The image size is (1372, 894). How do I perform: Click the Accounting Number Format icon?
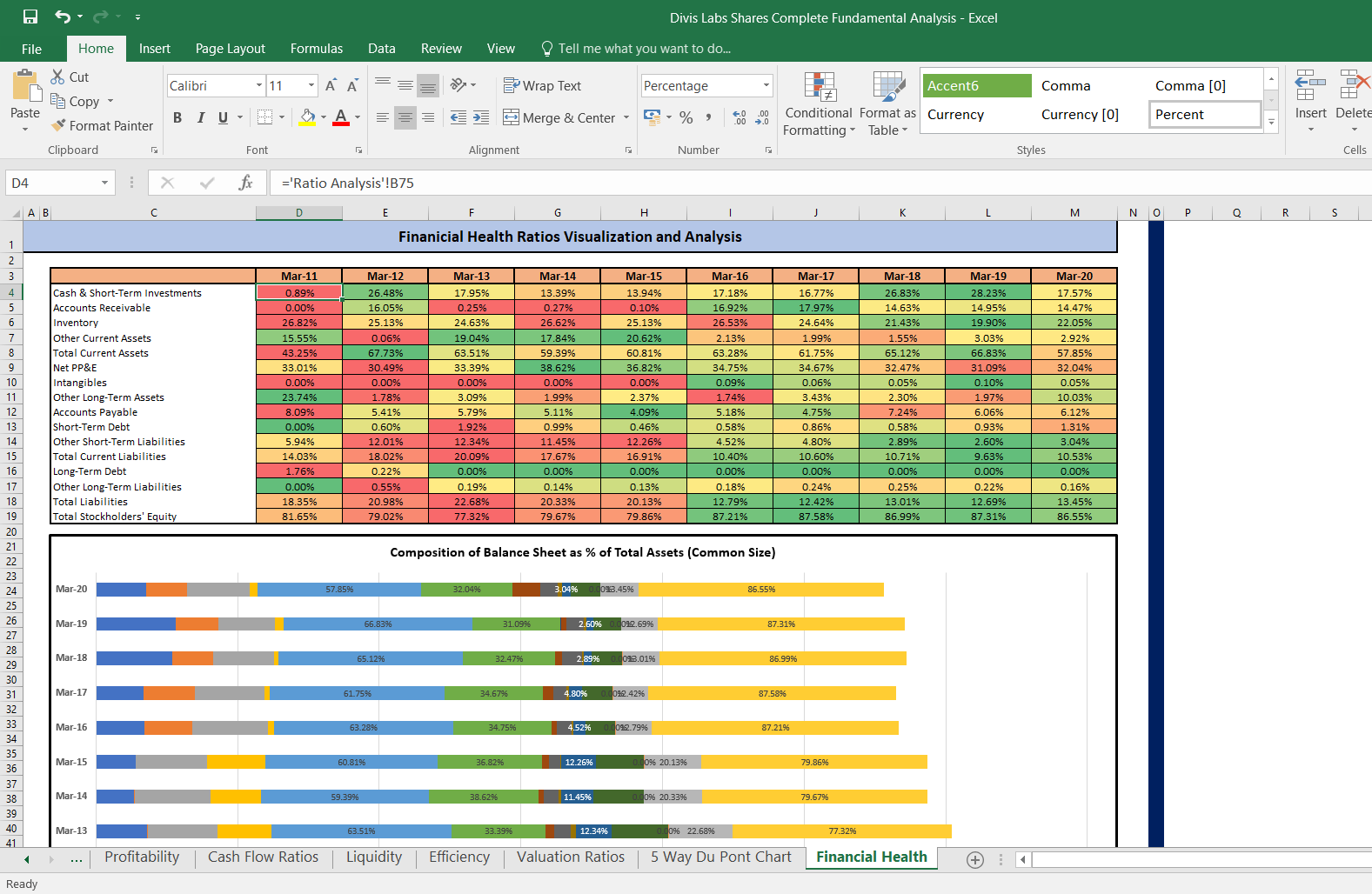pos(652,116)
